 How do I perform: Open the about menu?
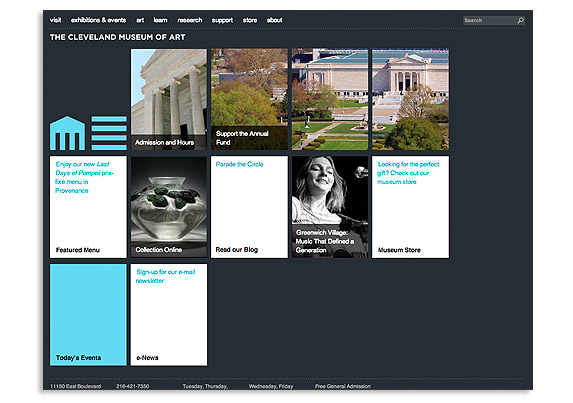click(x=274, y=20)
